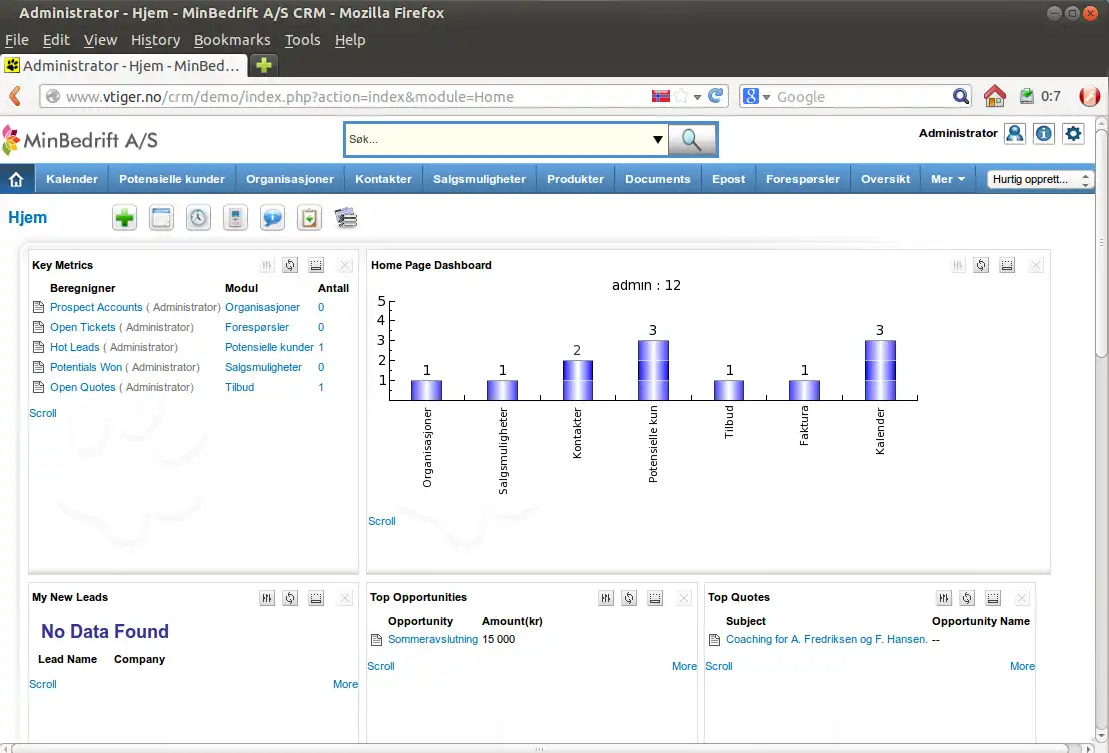
Task: Go to the CRM home via house tab icon
Action: coord(16,180)
